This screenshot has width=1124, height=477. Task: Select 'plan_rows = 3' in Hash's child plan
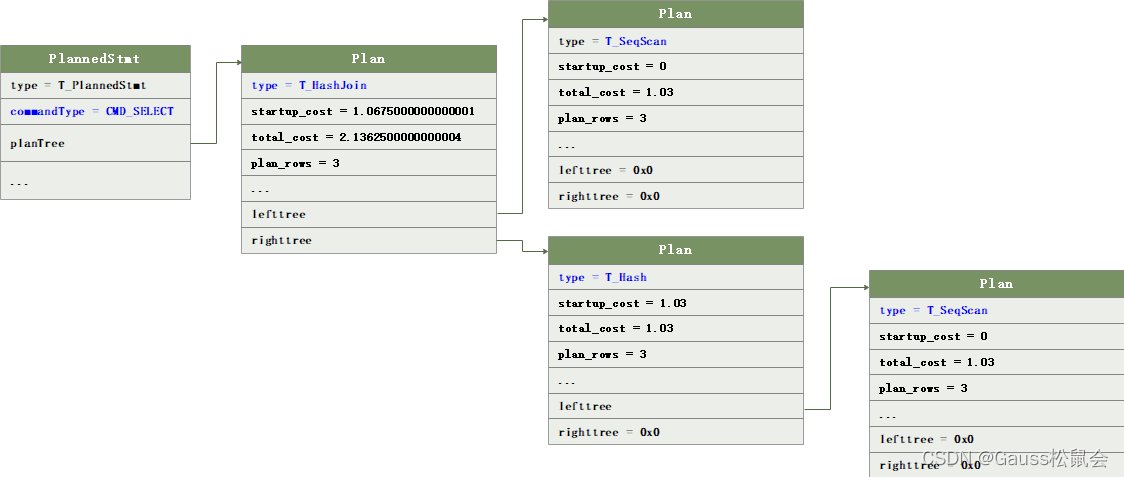996,388
